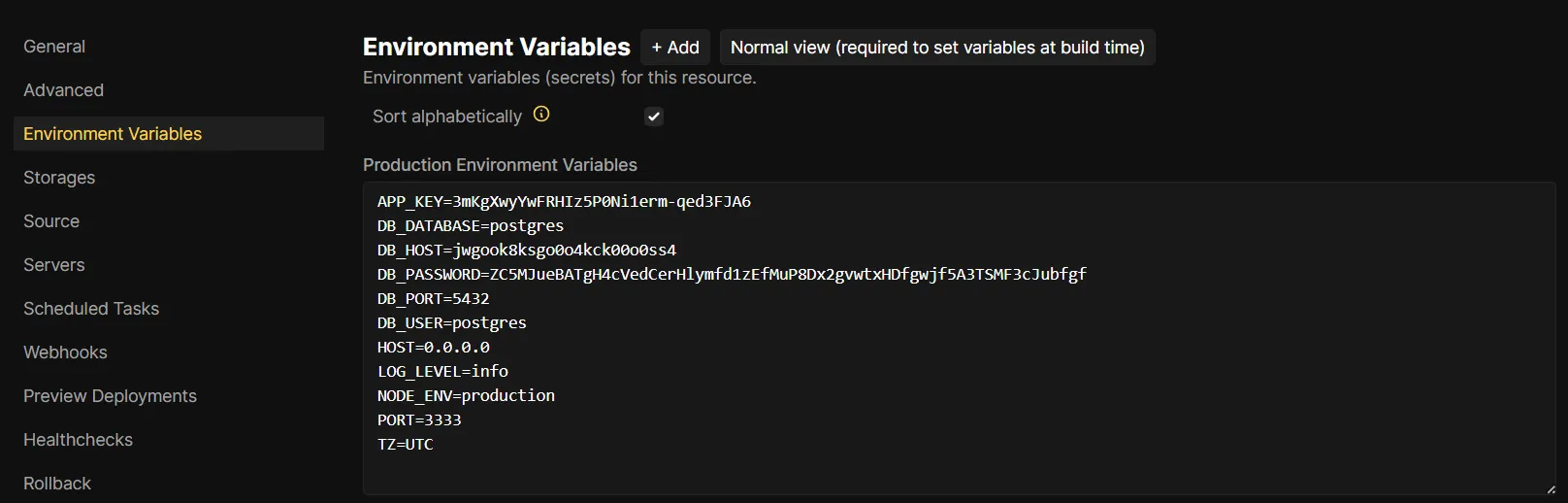Click the DB_PASSWORD line in the textarea
The height and width of the screenshot is (503, 1568).
click(732, 275)
